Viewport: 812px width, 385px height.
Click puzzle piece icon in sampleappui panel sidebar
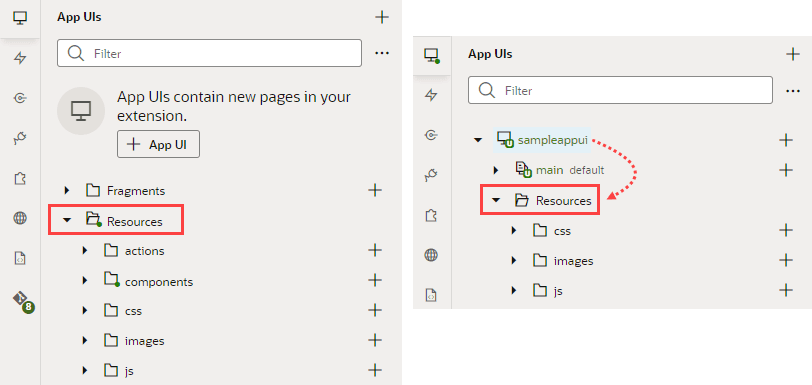click(431, 215)
